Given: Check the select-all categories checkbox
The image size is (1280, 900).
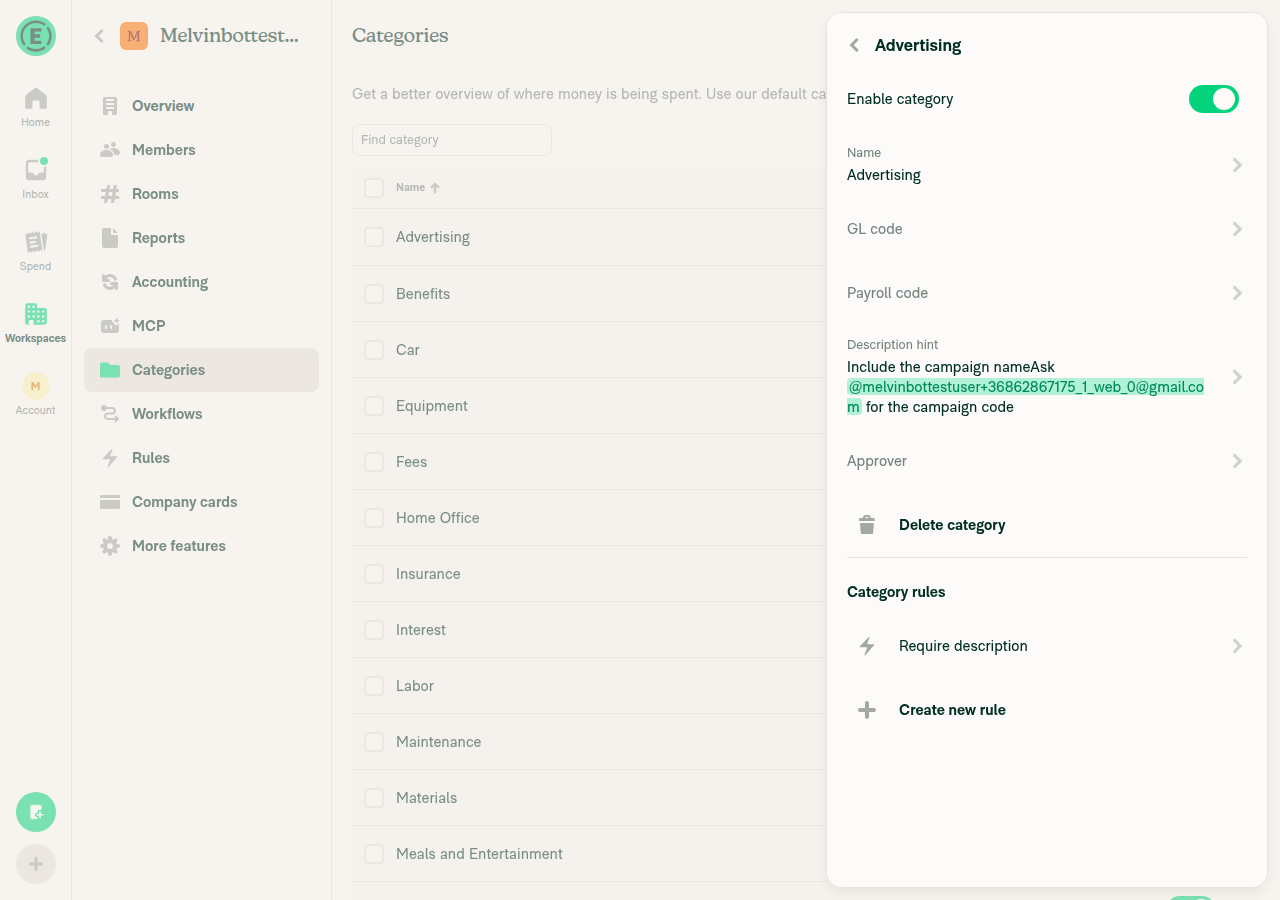Looking at the screenshot, I should pos(374,188).
